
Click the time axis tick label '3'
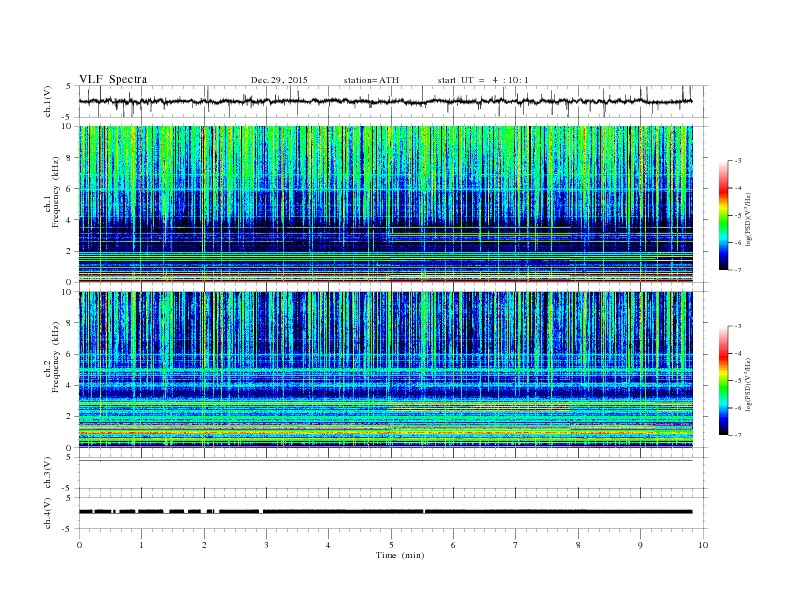pyautogui.click(x=266, y=545)
